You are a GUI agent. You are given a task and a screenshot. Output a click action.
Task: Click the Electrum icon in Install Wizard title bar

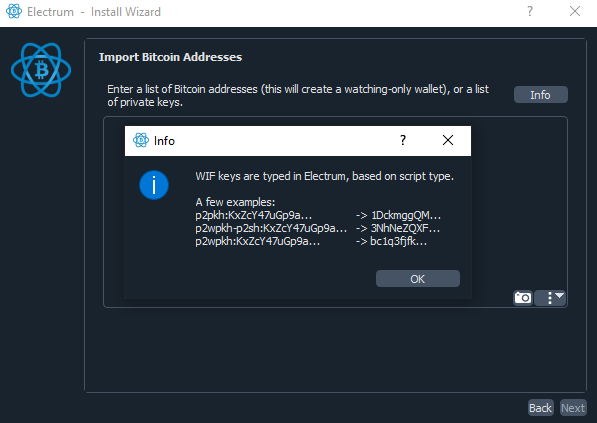(x=14, y=11)
